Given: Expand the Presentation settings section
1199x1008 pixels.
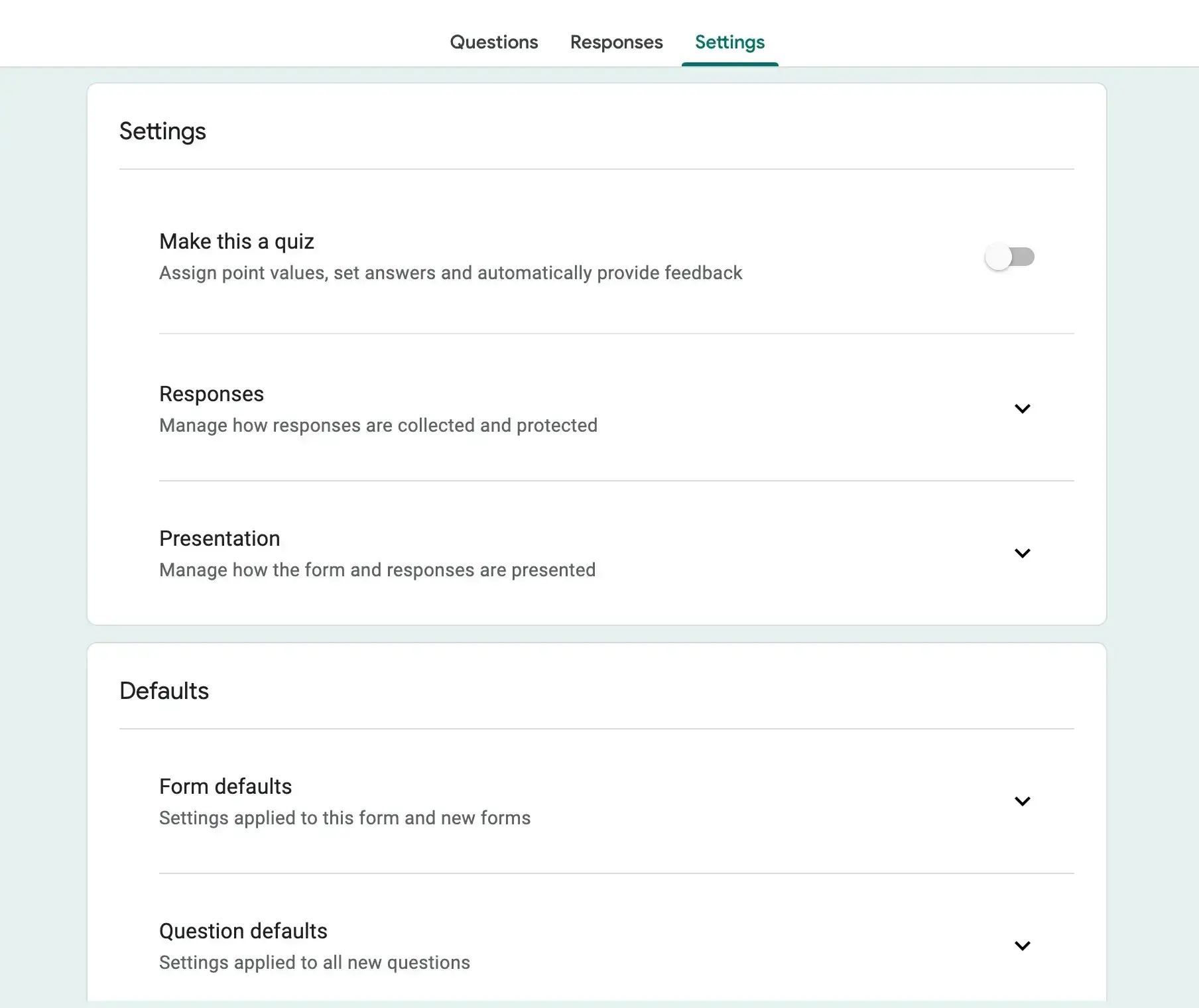Looking at the screenshot, I should coord(1023,553).
